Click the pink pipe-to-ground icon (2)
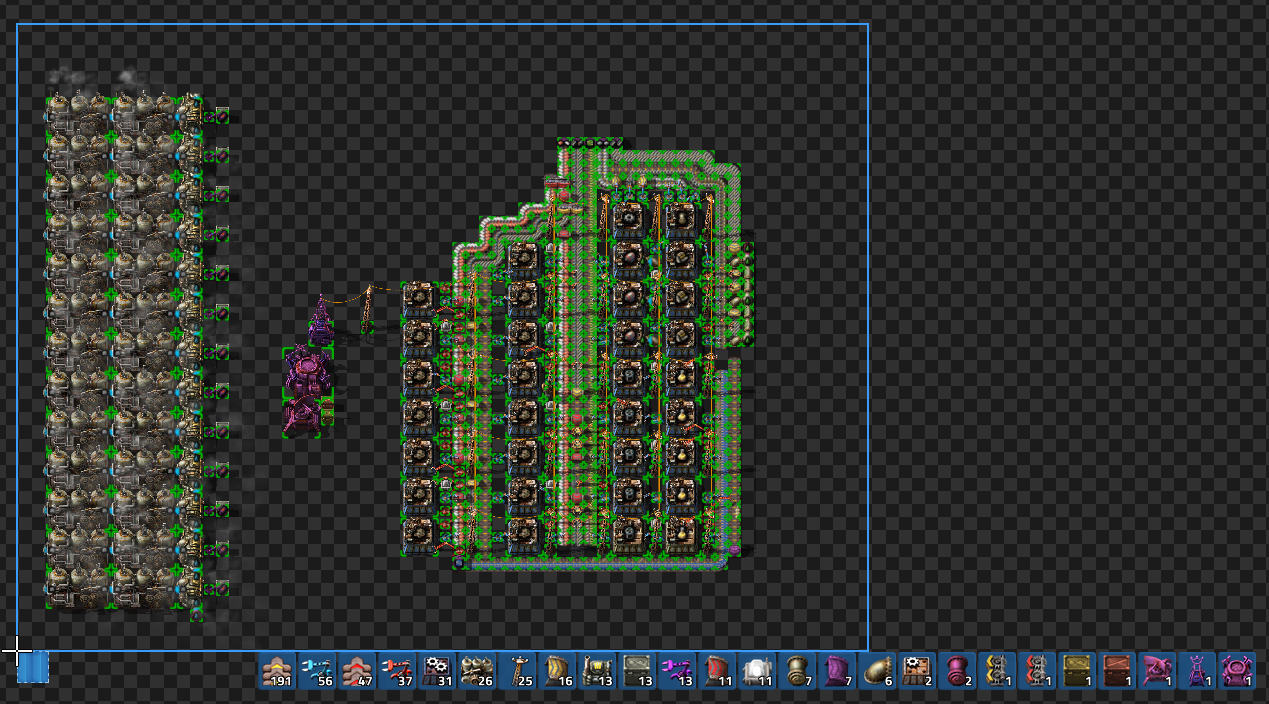This screenshot has width=1269, height=704. point(956,670)
